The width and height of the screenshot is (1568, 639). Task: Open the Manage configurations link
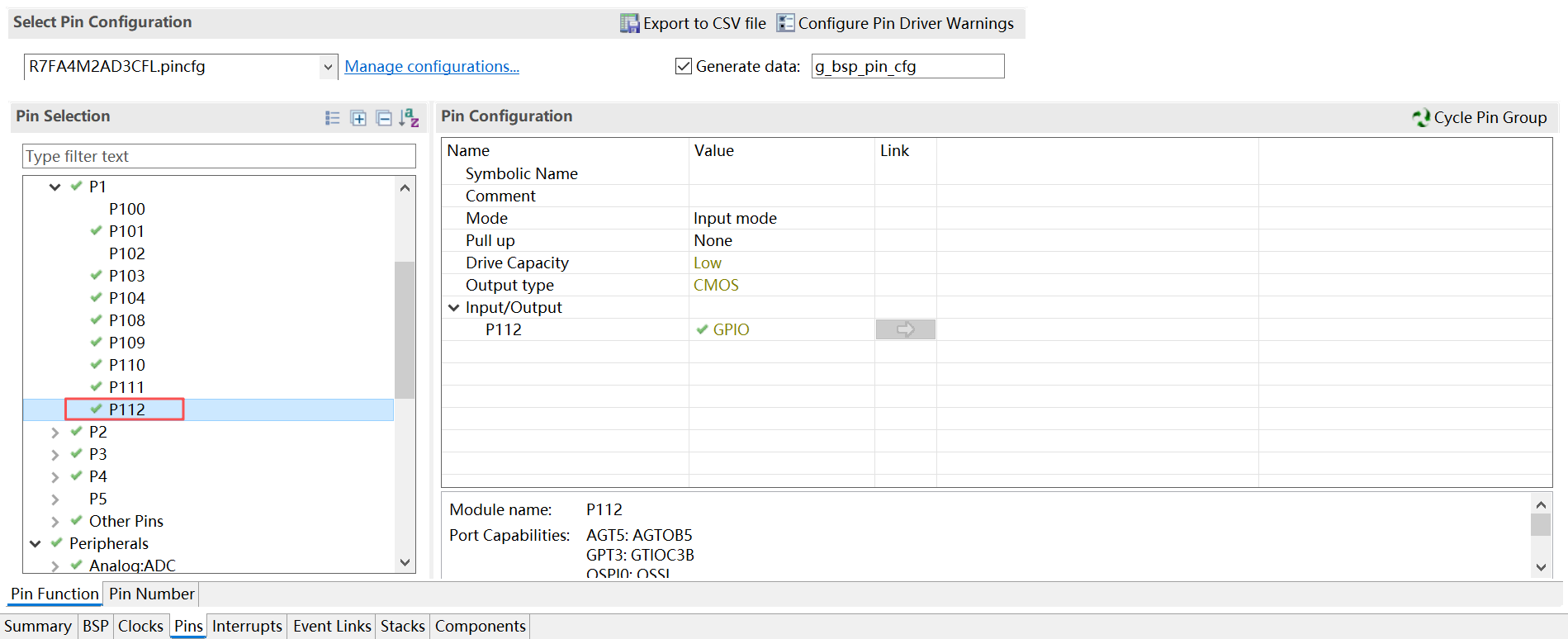click(432, 66)
